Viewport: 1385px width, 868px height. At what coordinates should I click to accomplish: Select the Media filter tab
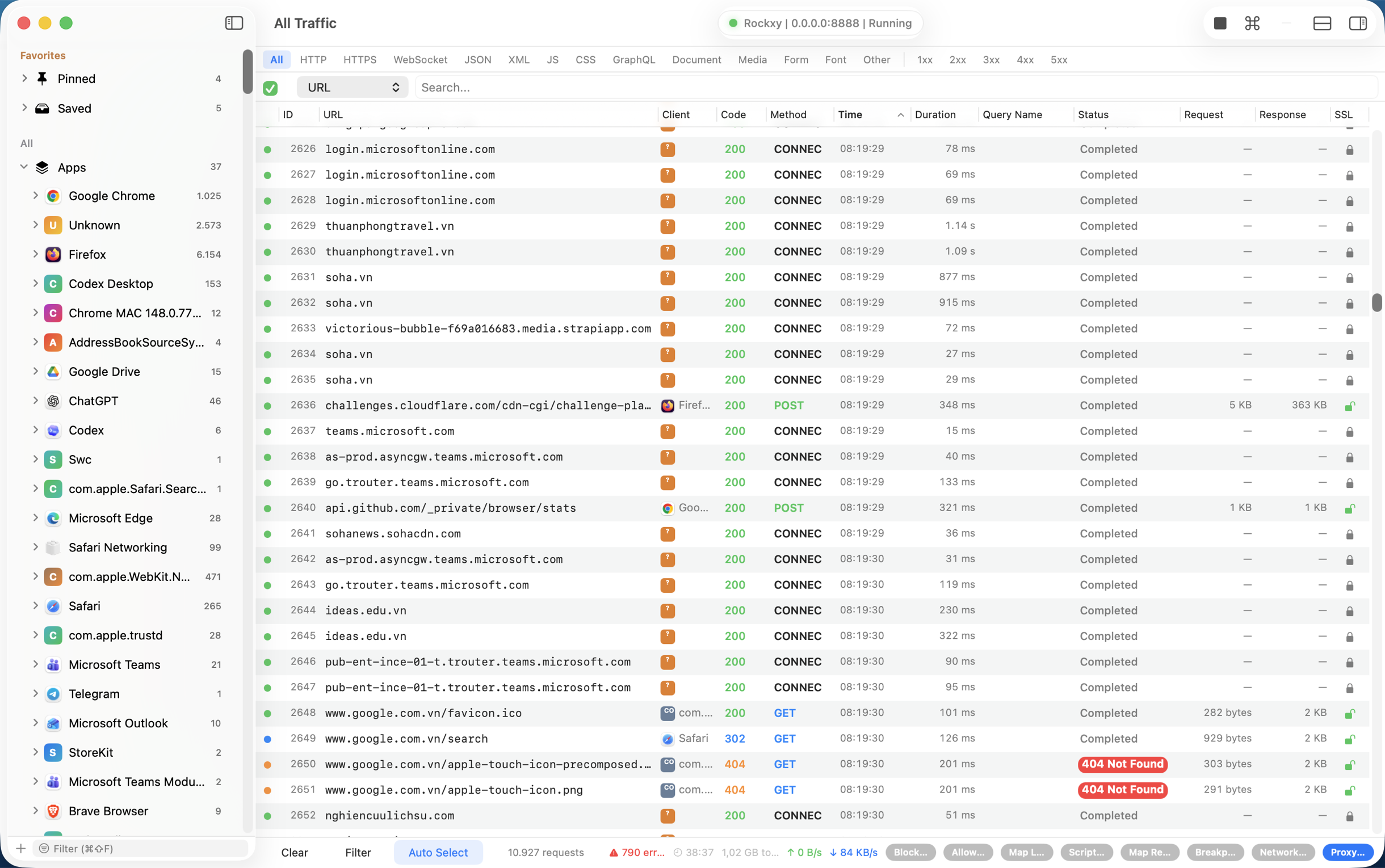[x=752, y=60]
